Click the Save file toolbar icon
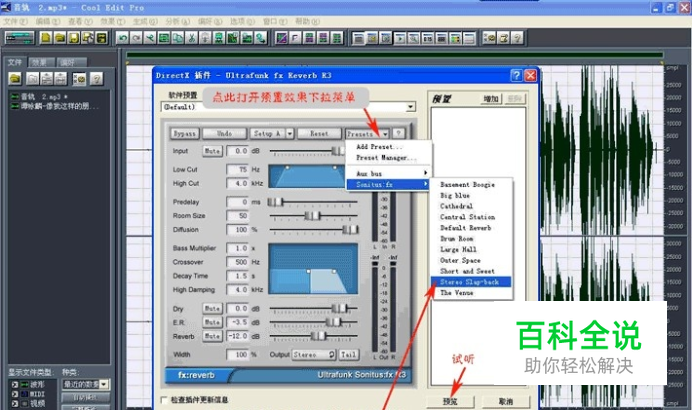This screenshot has width=692, height=410. tap(74, 38)
